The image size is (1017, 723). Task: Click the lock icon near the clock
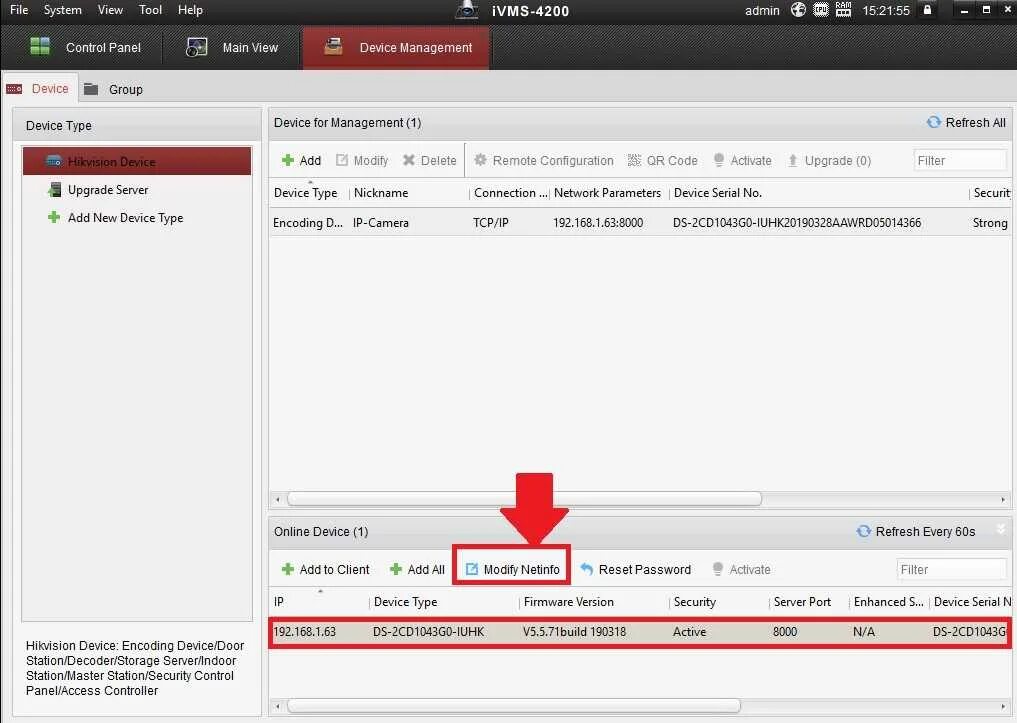(x=926, y=10)
